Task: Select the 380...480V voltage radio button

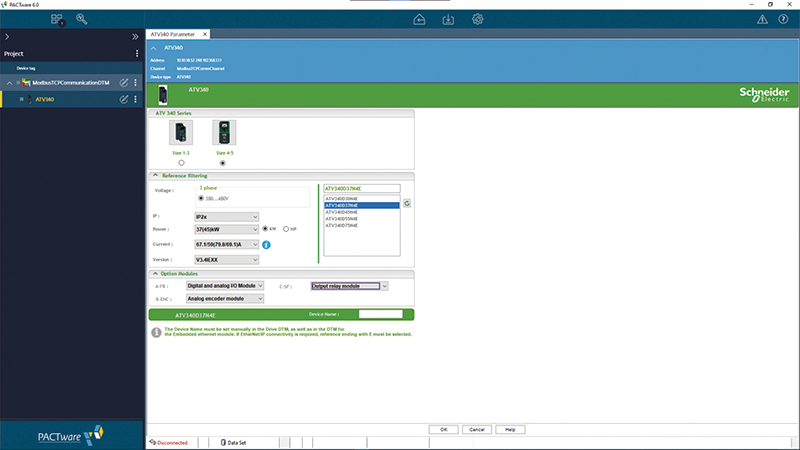Action: click(201, 198)
